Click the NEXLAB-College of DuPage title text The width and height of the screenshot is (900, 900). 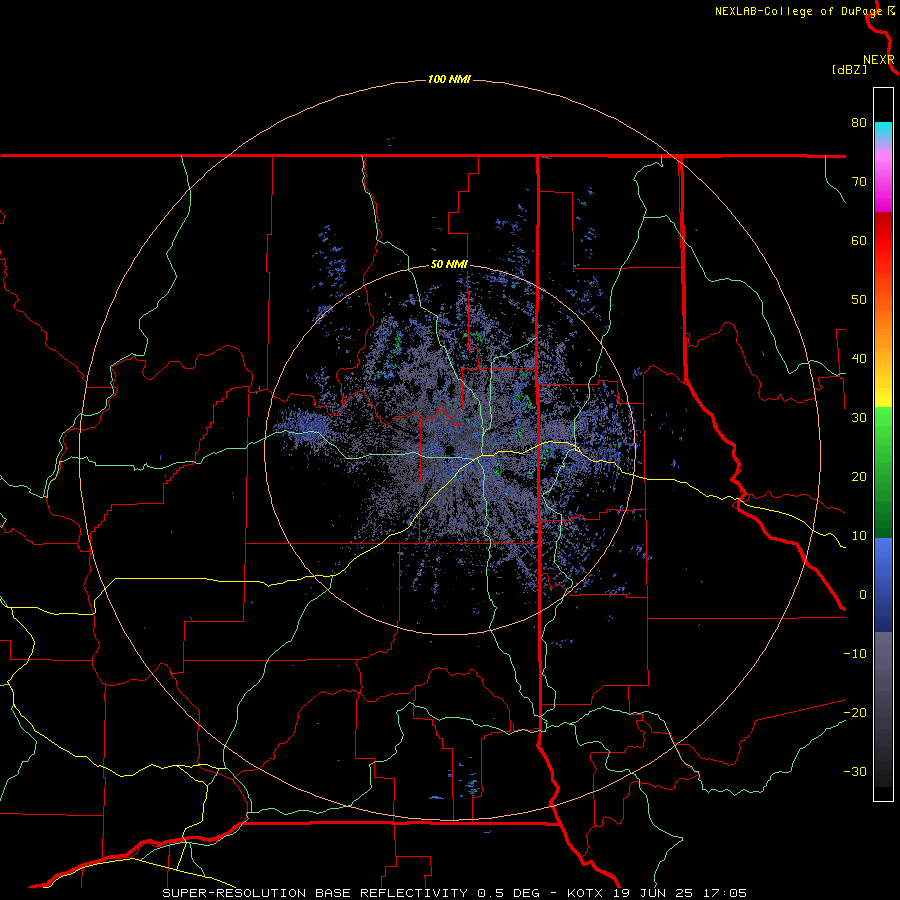pos(799,11)
